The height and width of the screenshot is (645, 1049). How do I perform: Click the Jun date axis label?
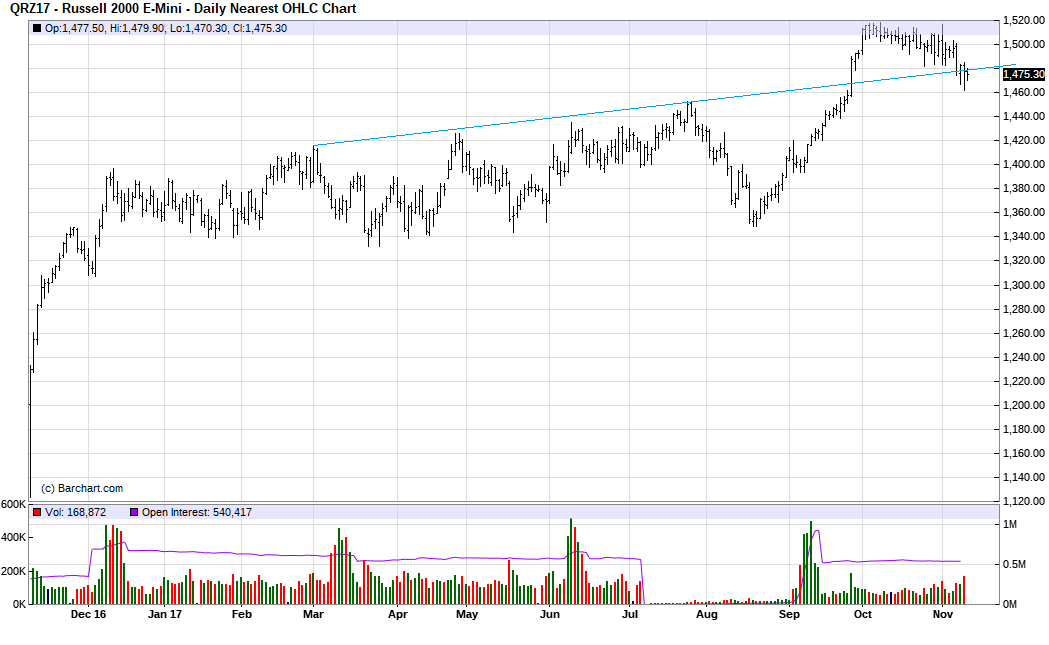click(549, 614)
